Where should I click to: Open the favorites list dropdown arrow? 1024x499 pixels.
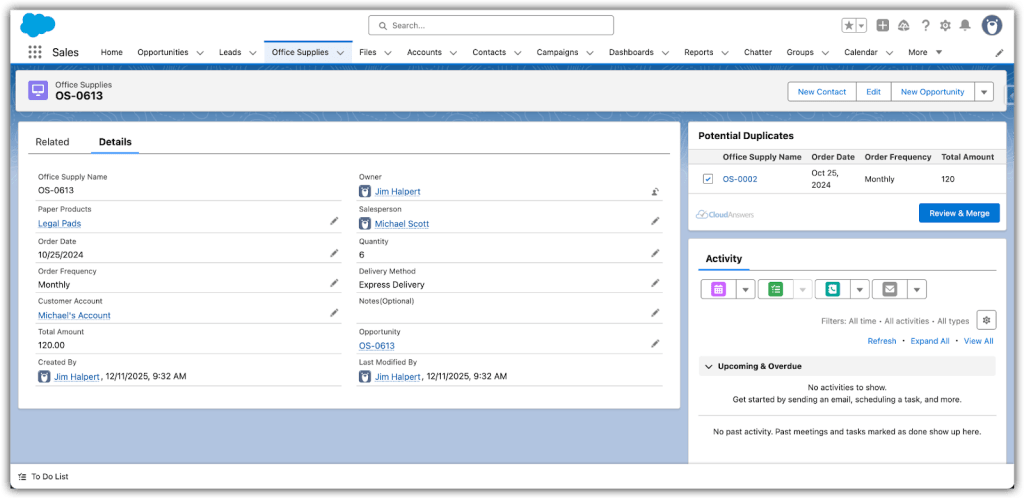pos(861,25)
